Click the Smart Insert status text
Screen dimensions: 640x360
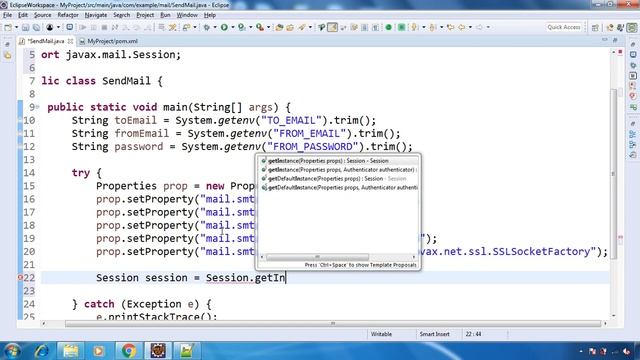pos(434,334)
